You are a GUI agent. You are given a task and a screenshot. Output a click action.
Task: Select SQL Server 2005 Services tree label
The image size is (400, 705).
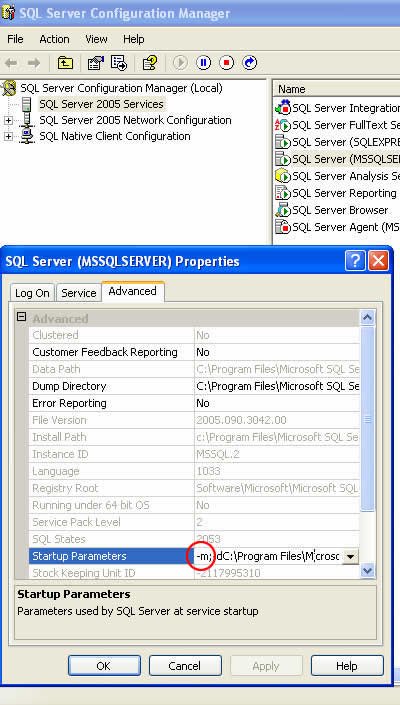tap(101, 104)
